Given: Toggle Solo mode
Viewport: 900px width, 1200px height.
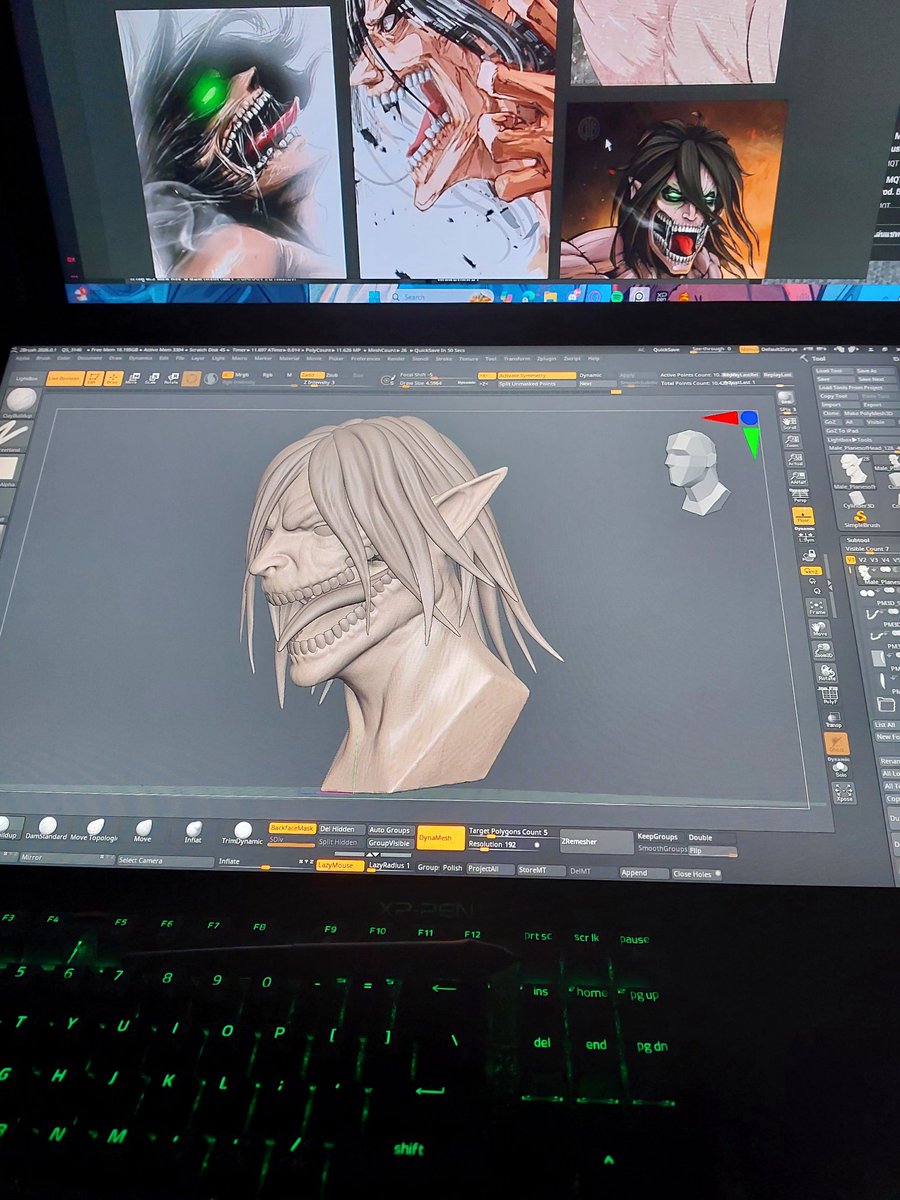Looking at the screenshot, I should [x=840, y=769].
